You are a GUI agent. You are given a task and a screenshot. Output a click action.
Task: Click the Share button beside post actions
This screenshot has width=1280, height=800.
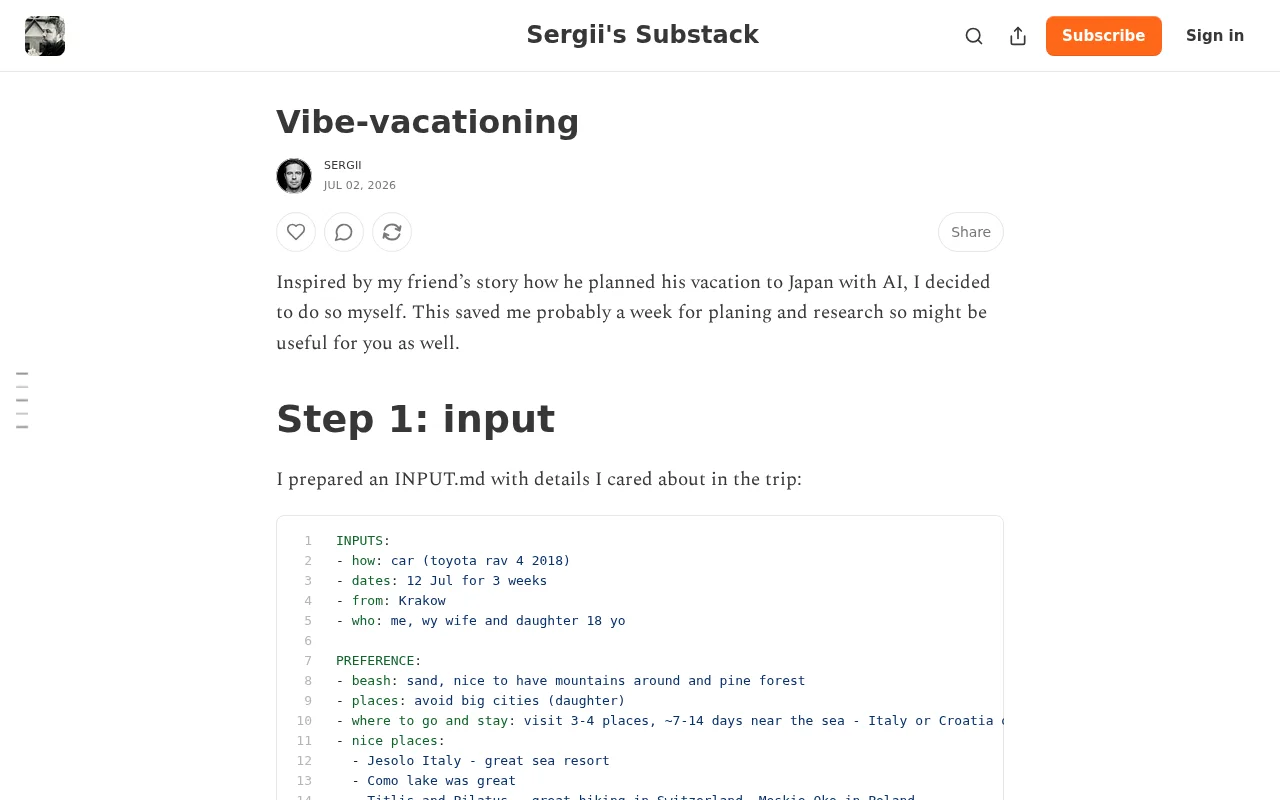tap(971, 232)
